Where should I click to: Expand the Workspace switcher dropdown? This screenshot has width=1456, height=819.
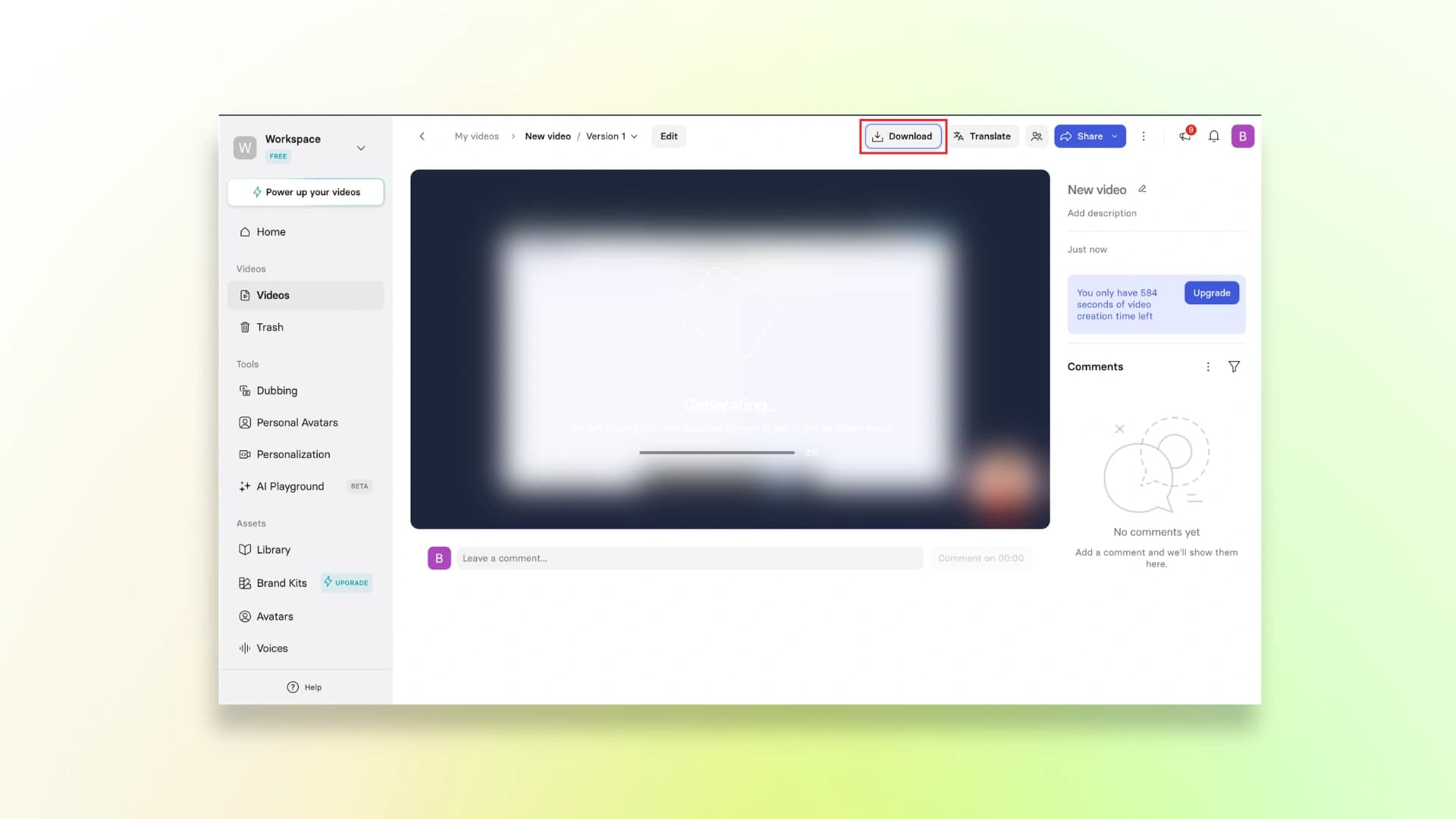[361, 148]
